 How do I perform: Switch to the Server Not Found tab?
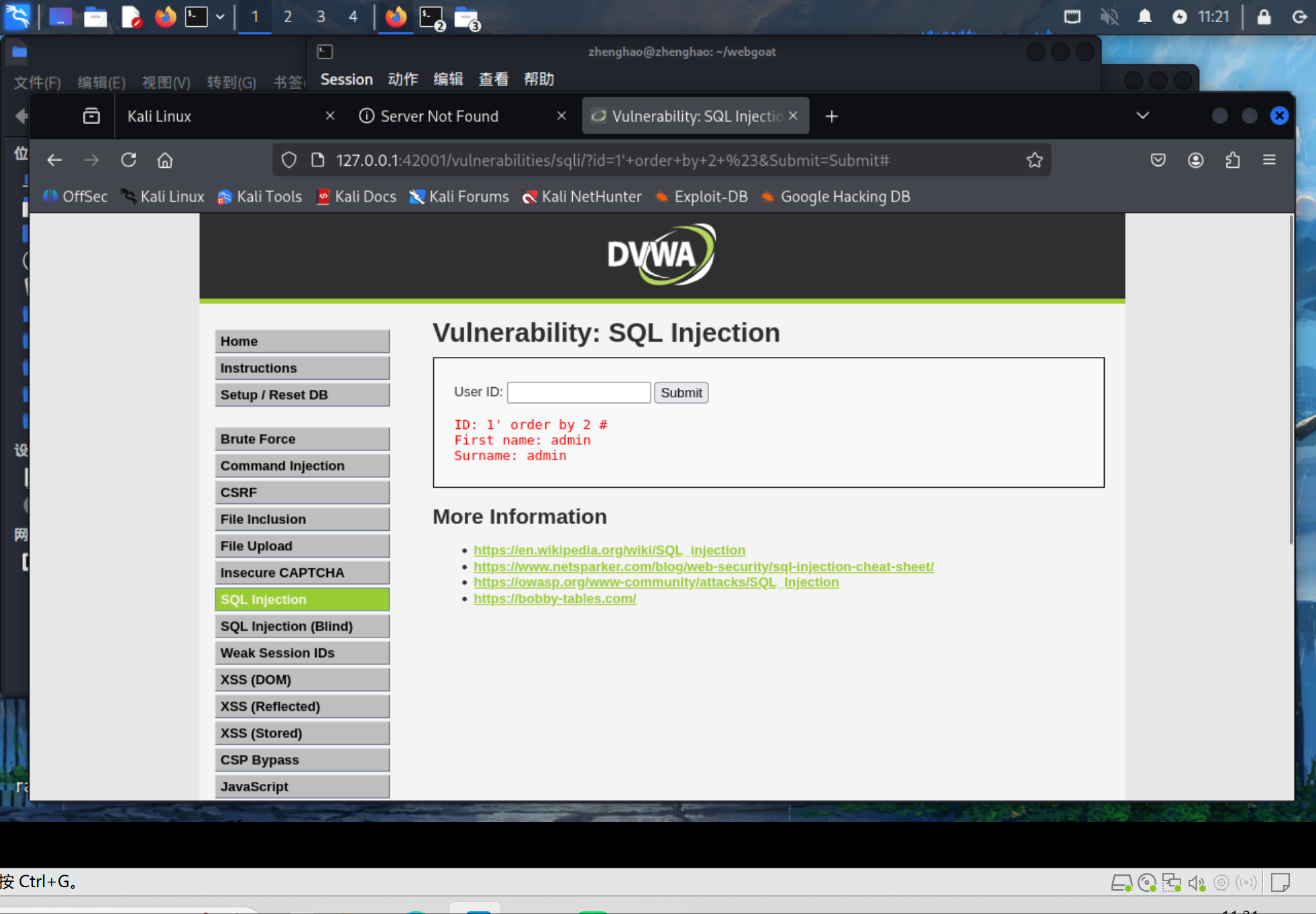coord(439,116)
